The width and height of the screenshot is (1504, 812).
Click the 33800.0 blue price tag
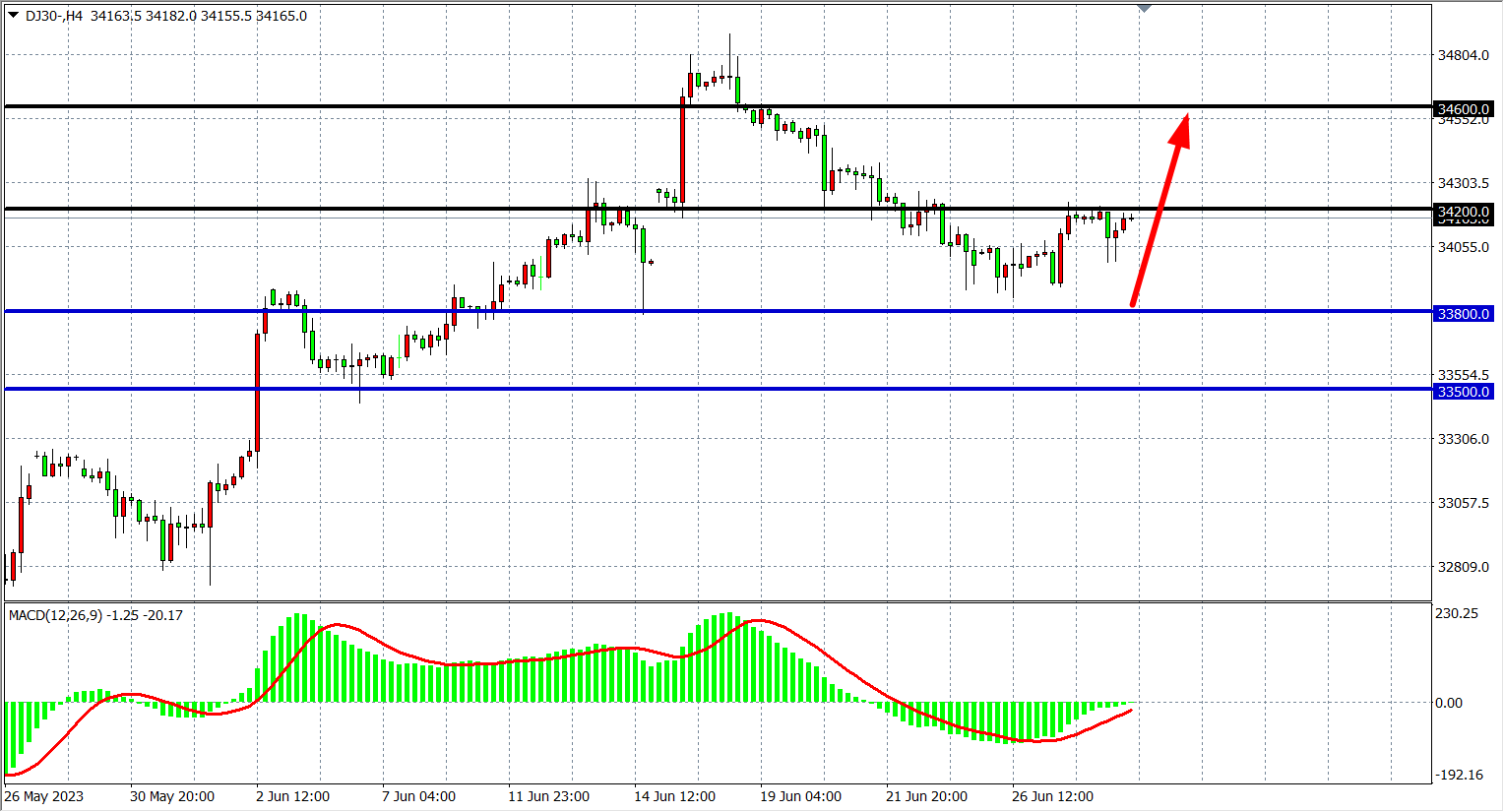[x=1464, y=314]
